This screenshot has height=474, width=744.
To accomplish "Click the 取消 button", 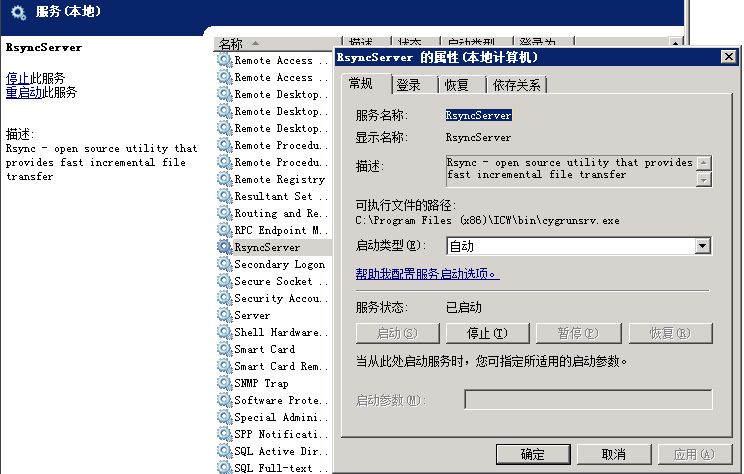I will (x=614, y=455).
